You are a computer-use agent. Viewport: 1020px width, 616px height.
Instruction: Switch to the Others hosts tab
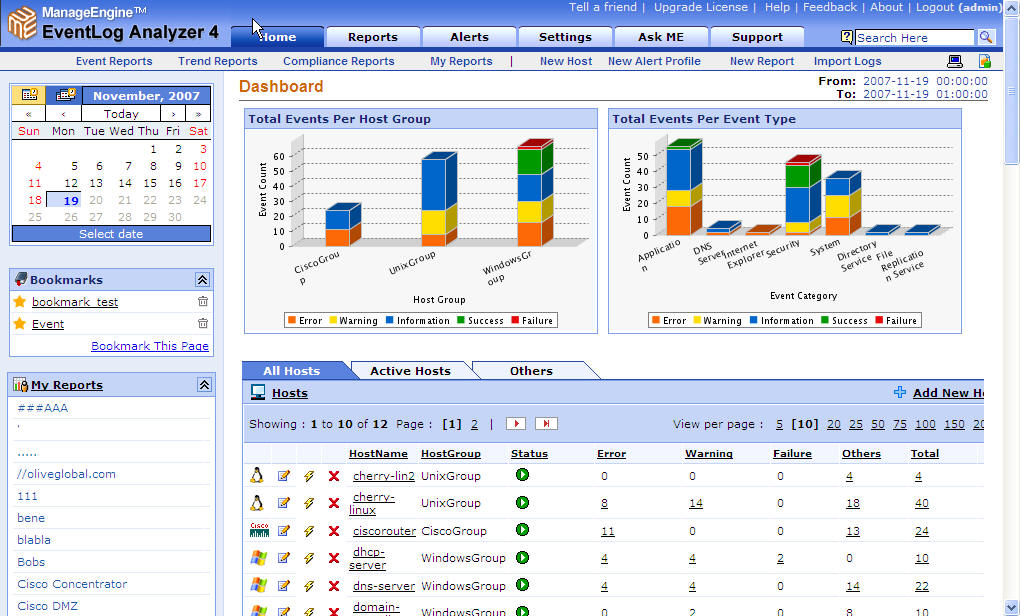click(x=531, y=371)
